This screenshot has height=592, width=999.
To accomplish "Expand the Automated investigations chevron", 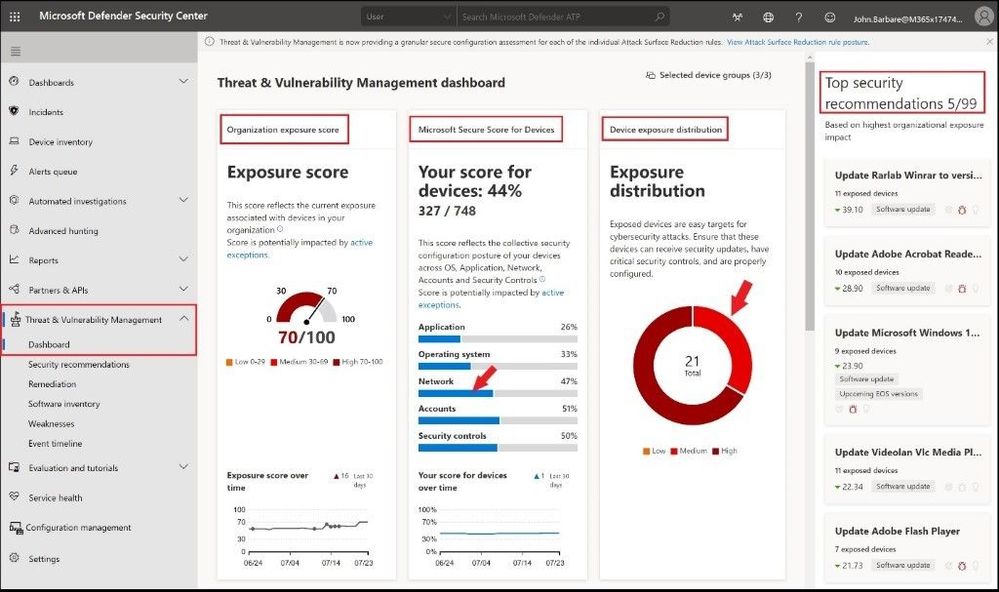I will click(x=183, y=200).
